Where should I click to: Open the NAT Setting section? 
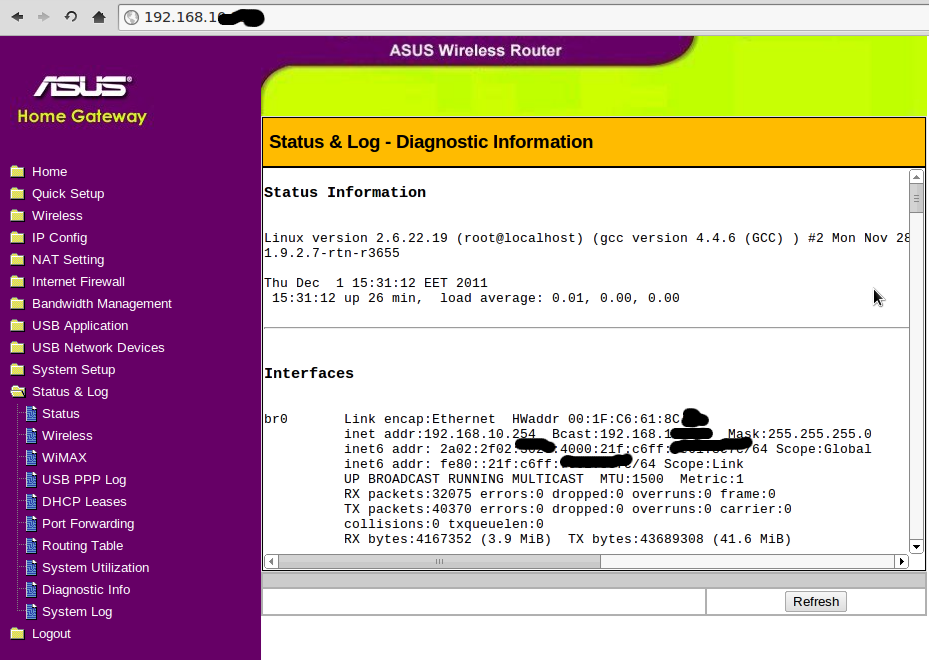coord(68,259)
